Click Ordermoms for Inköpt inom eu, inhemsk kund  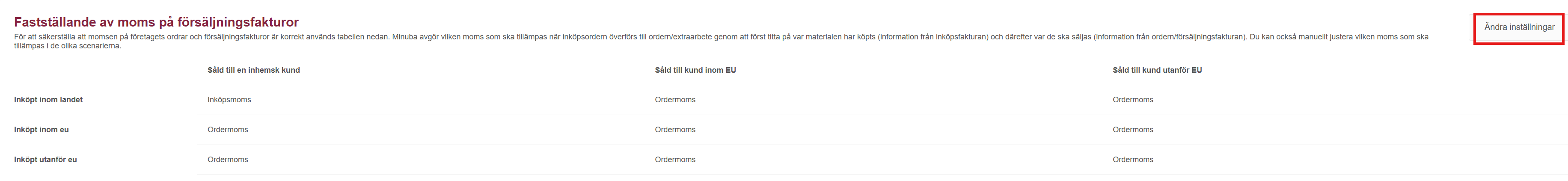pos(228,130)
